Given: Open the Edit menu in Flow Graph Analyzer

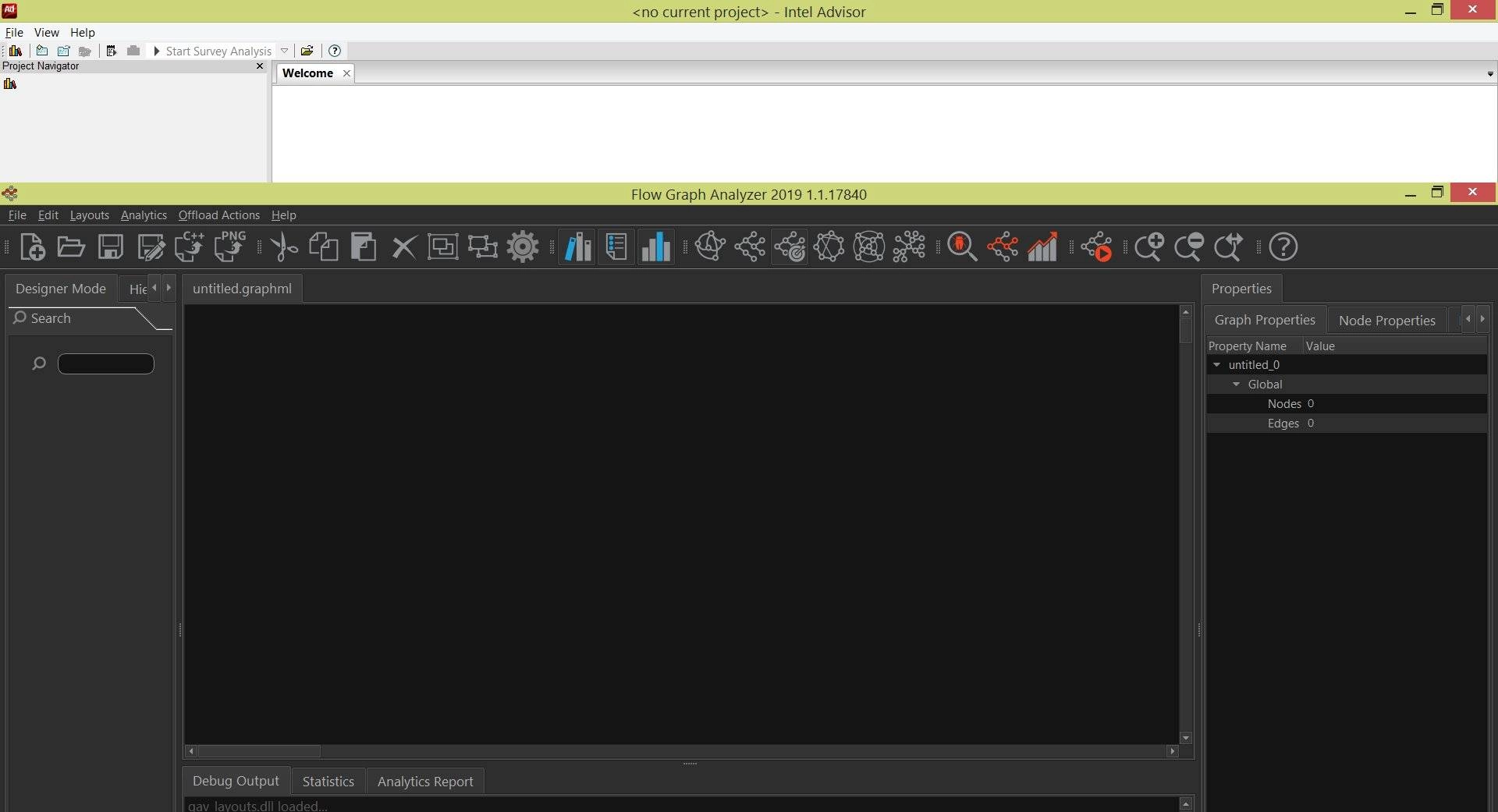Looking at the screenshot, I should 48,215.
